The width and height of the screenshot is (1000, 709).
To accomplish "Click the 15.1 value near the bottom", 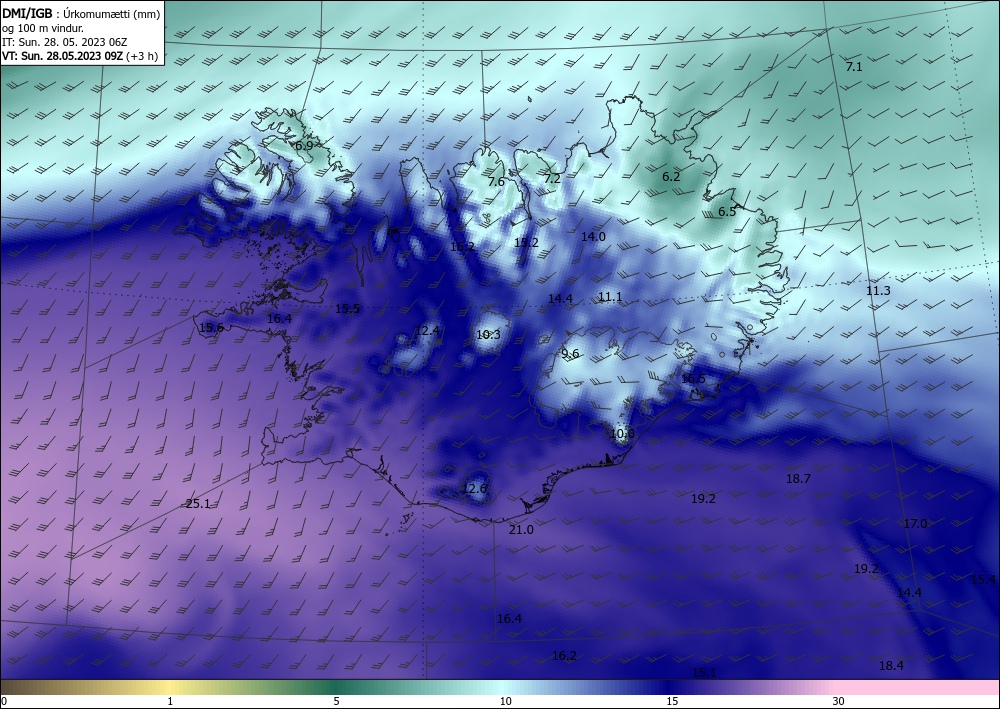I will (x=704, y=672).
